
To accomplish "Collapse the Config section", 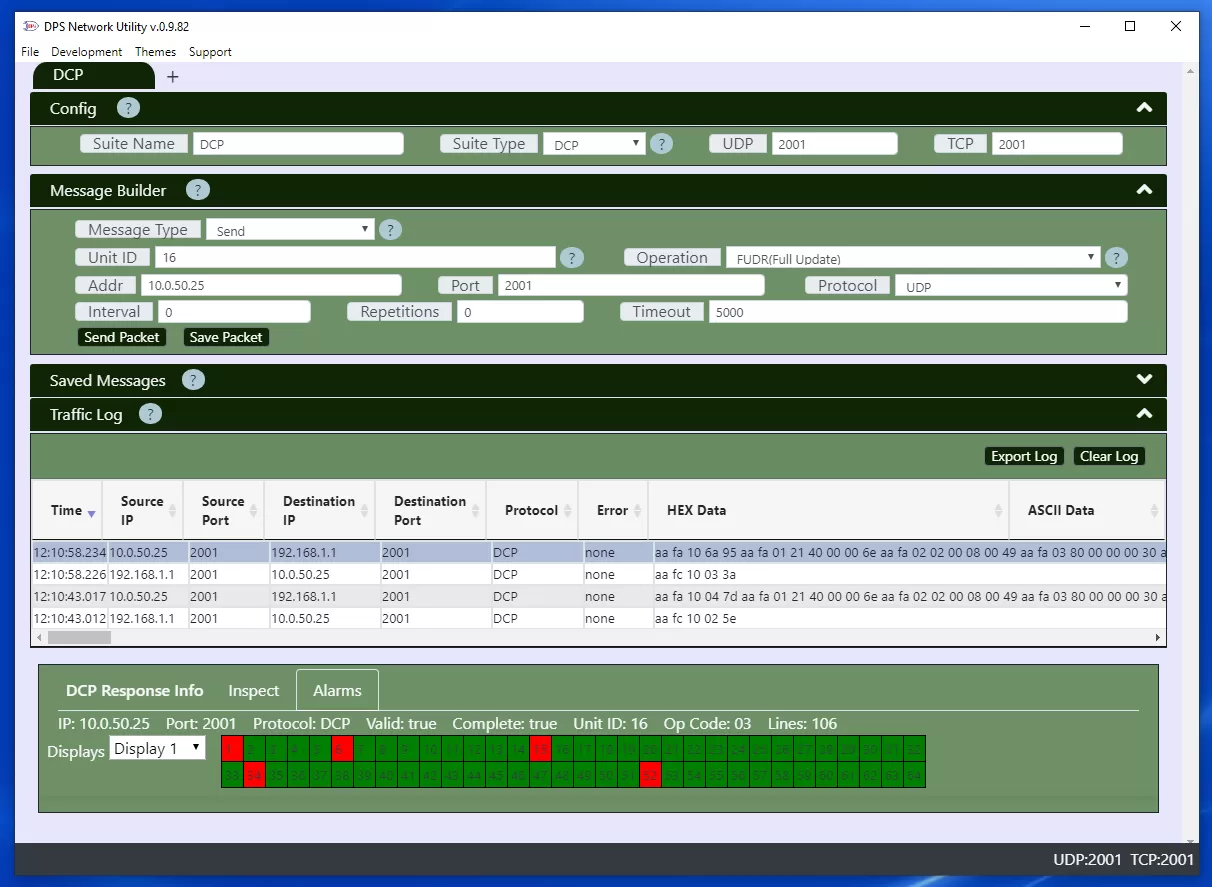I will (x=1144, y=108).
